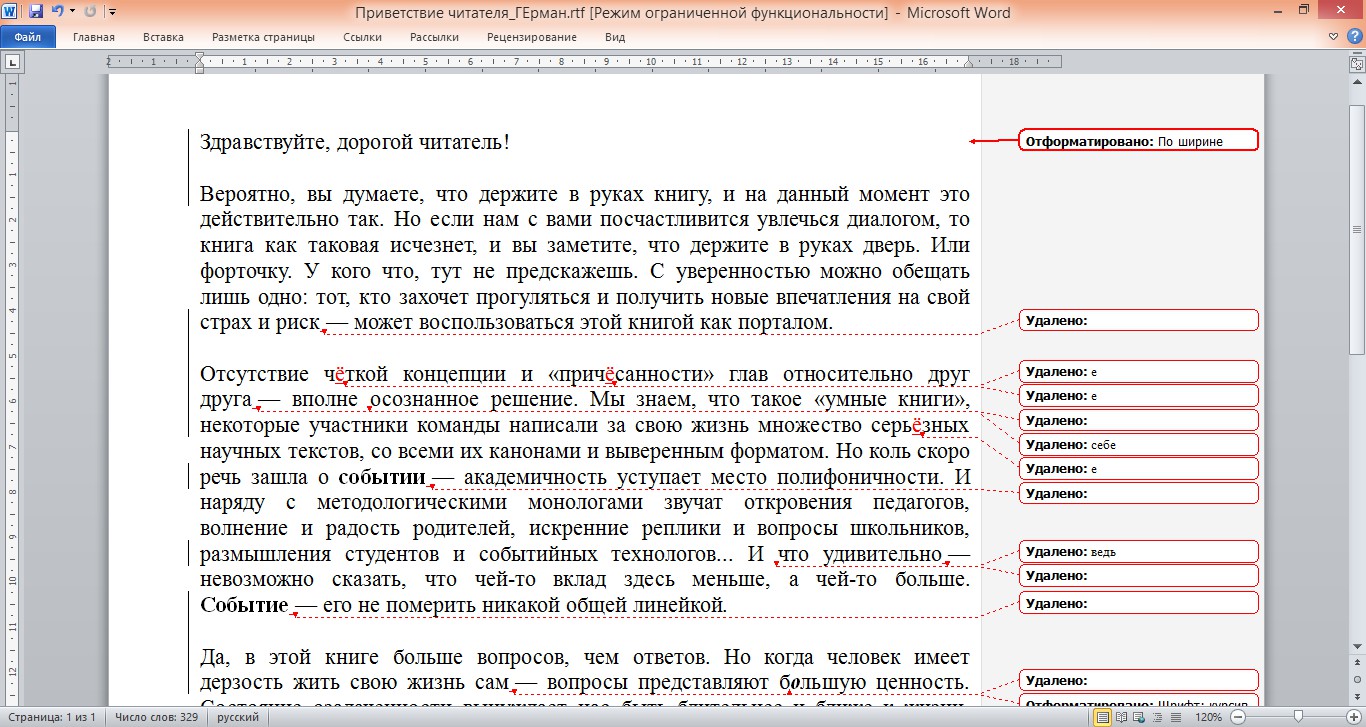Click the 120% zoom level button
This screenshot has height=727, width=1366.
tap(1207, 717)
